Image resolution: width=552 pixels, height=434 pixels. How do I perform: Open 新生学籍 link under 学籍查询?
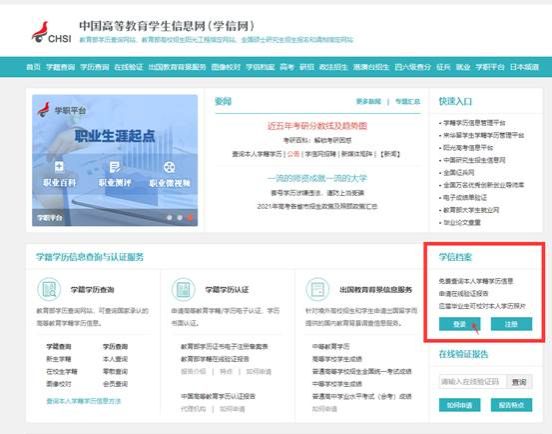click(x=58, y=359)
